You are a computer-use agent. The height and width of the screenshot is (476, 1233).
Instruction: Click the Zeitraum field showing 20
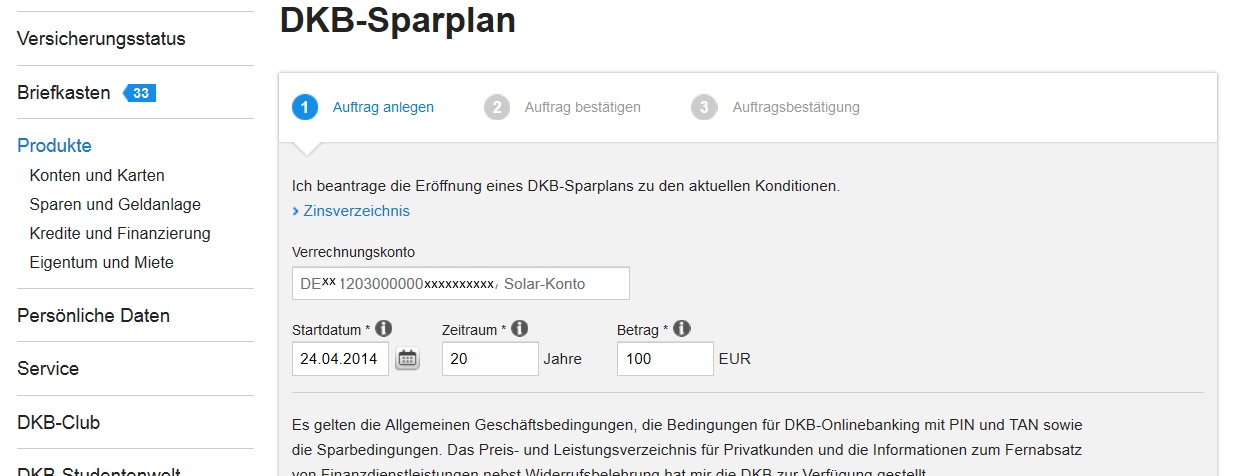point(490,359)
